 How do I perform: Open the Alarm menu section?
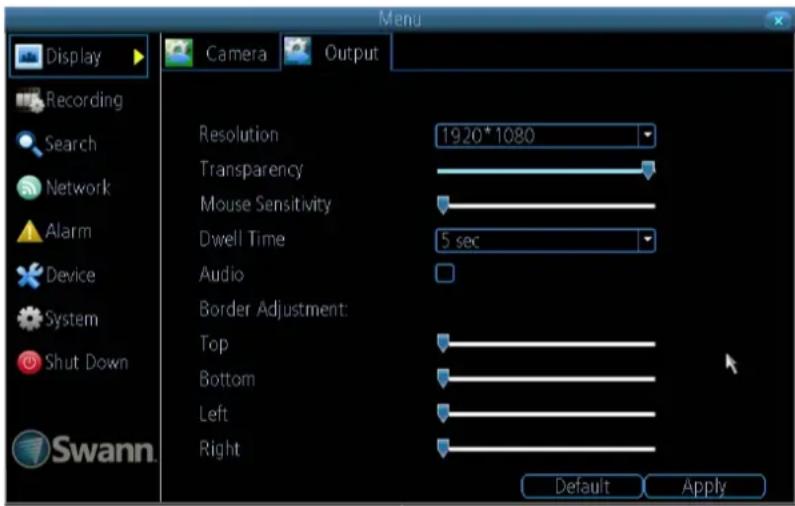coord(54,232)
